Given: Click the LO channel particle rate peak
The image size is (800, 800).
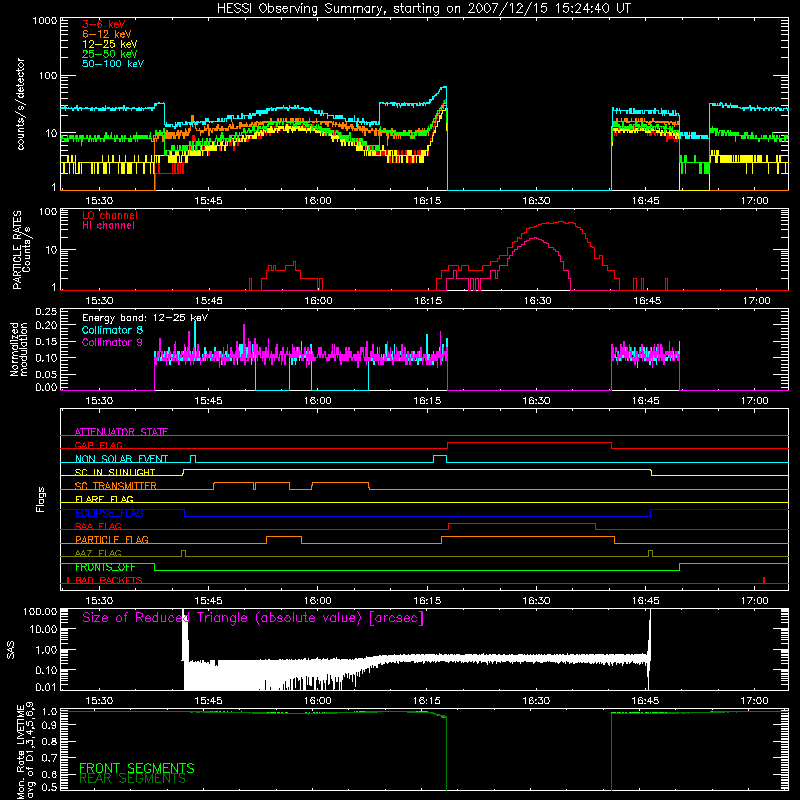Looking at the screenshot, I should (561, 221).
